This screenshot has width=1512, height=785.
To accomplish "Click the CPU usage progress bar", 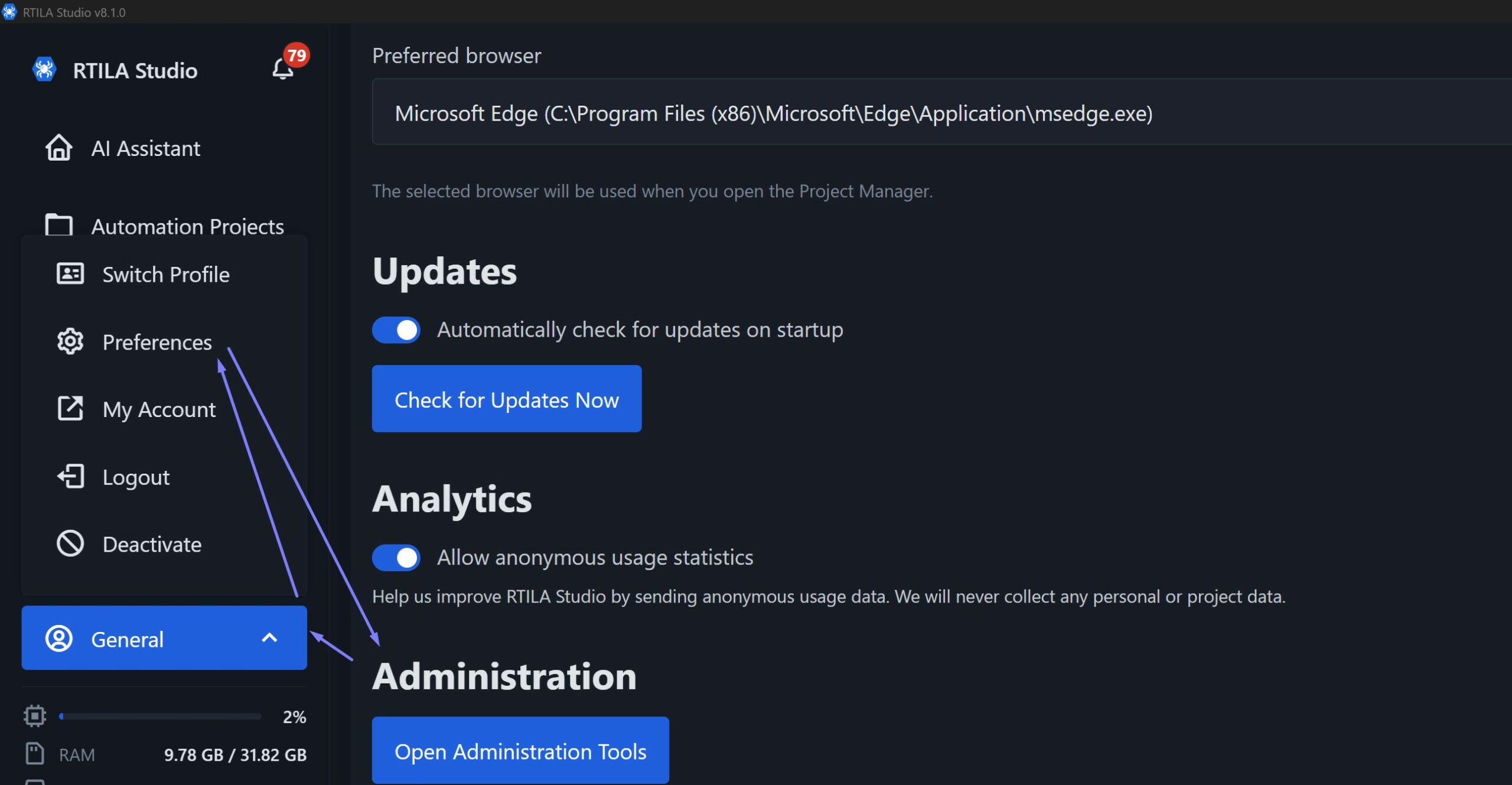I will point(160,716).
